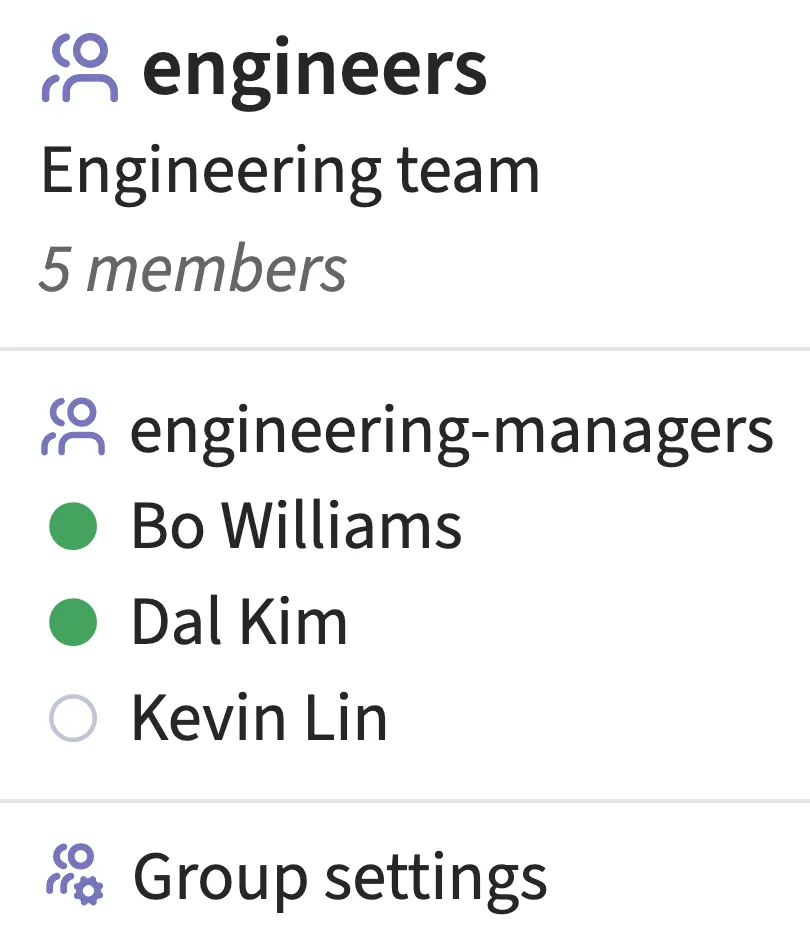The image size is (810, 934).
Task: Open the engineers group title
Action: (x=315, y=68)
